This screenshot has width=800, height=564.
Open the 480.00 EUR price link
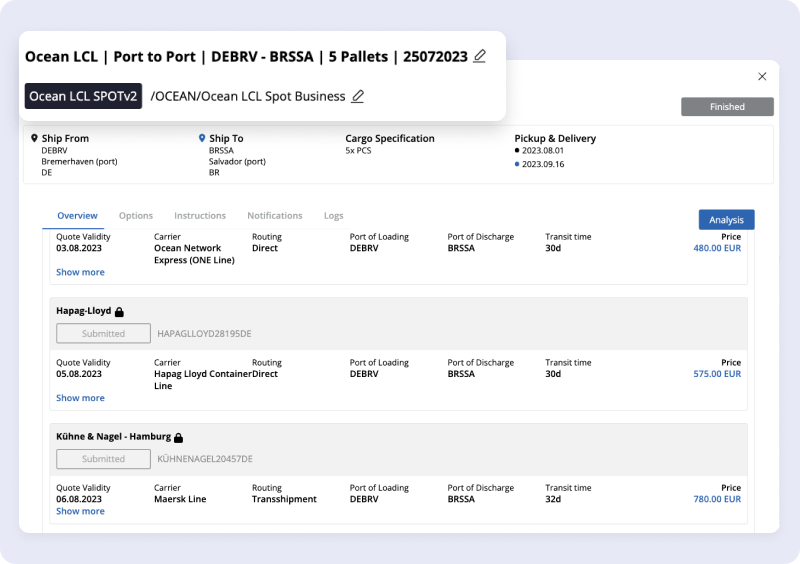(x=717, y=248)
